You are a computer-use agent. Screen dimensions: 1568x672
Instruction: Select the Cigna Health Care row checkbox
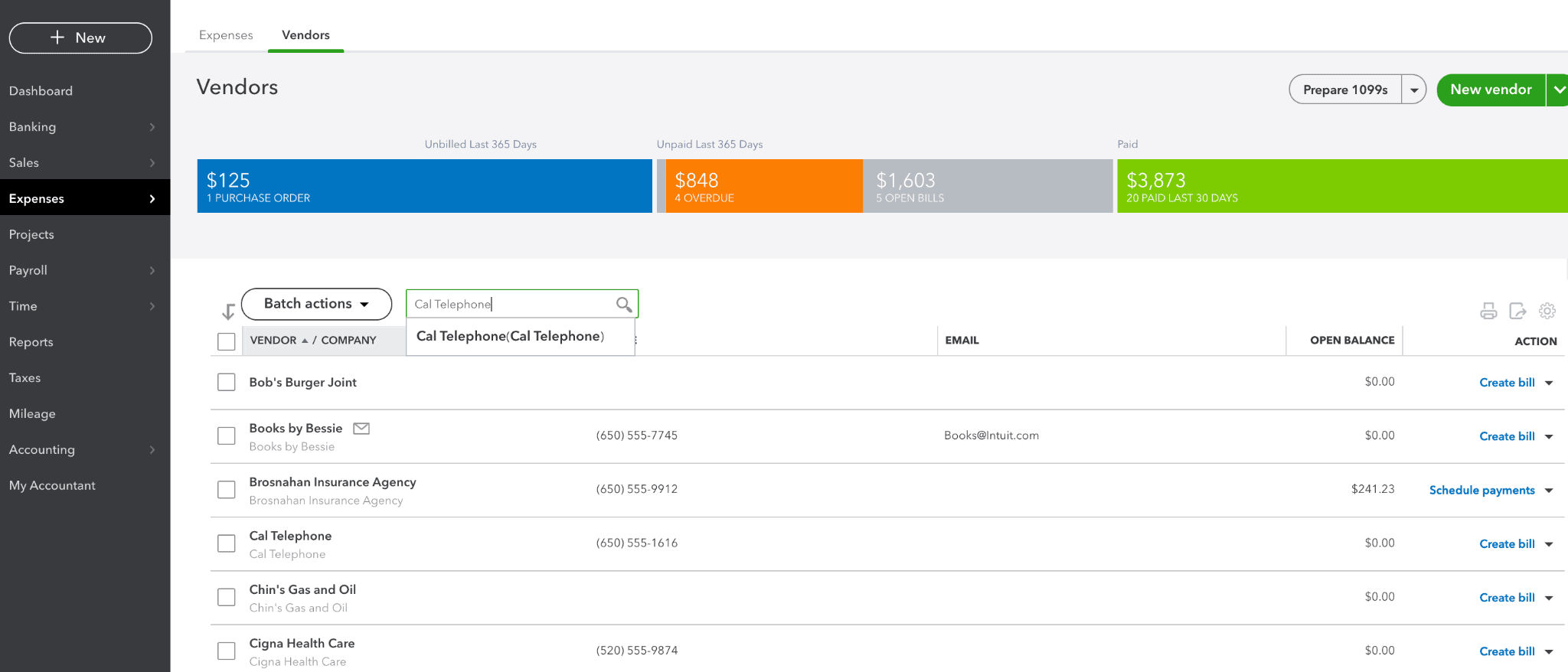[x=227, y=651]
